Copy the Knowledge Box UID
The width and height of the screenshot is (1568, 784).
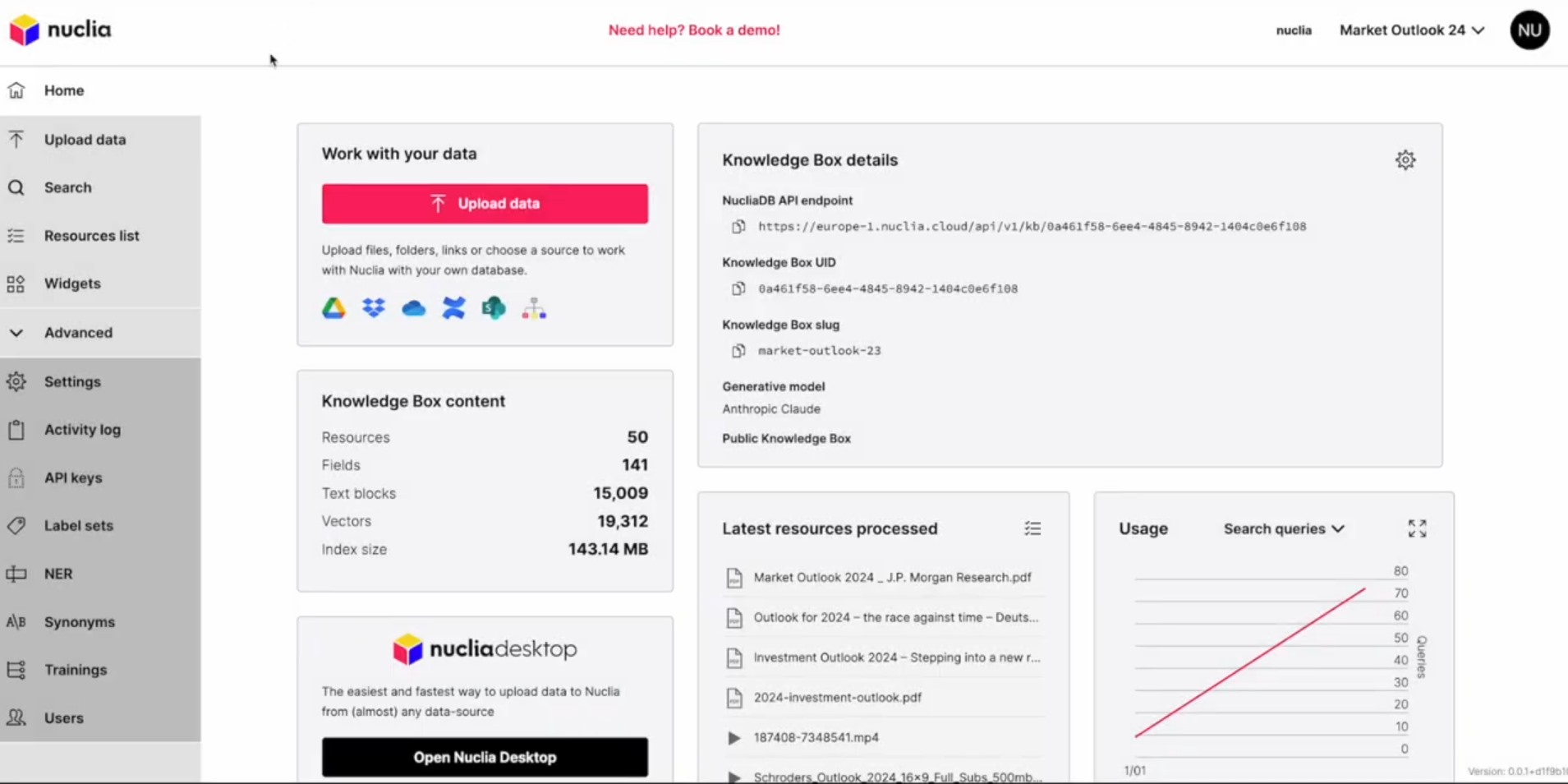738,288
